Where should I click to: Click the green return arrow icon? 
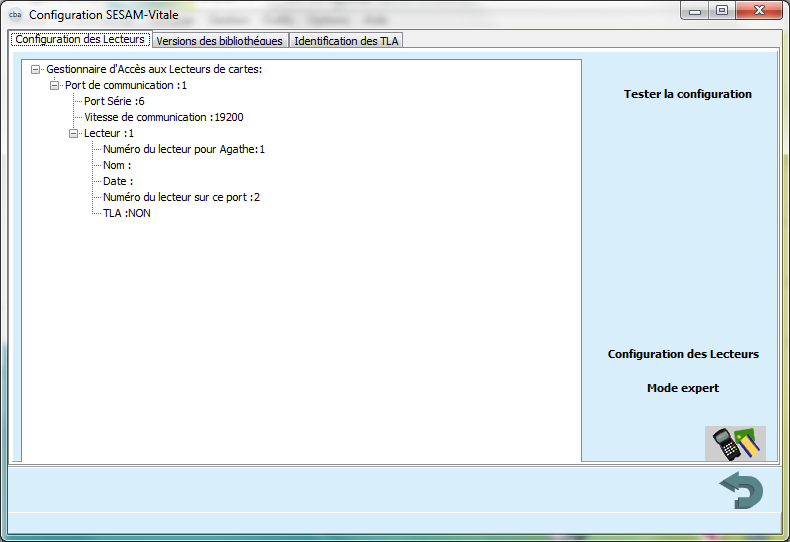741,490
